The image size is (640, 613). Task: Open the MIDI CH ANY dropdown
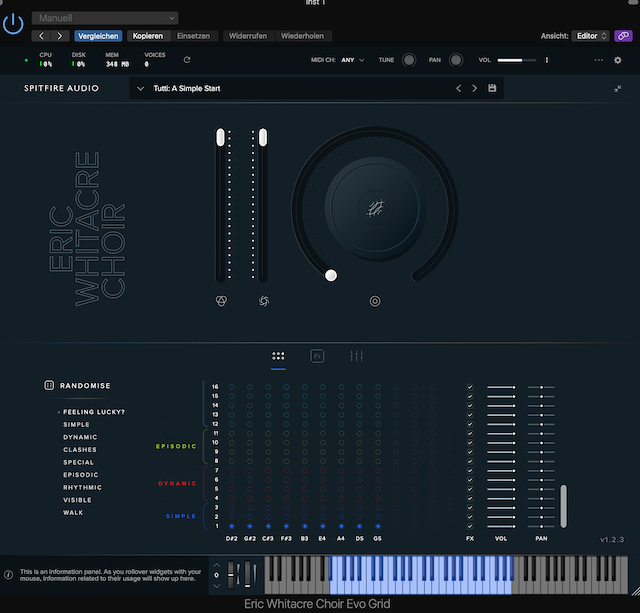(x=353, y=60)
